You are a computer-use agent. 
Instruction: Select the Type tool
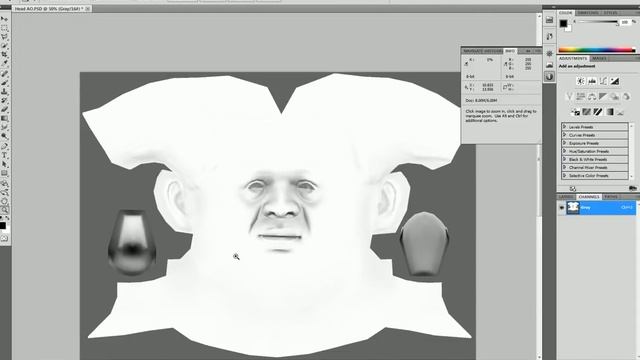[4, 155]
